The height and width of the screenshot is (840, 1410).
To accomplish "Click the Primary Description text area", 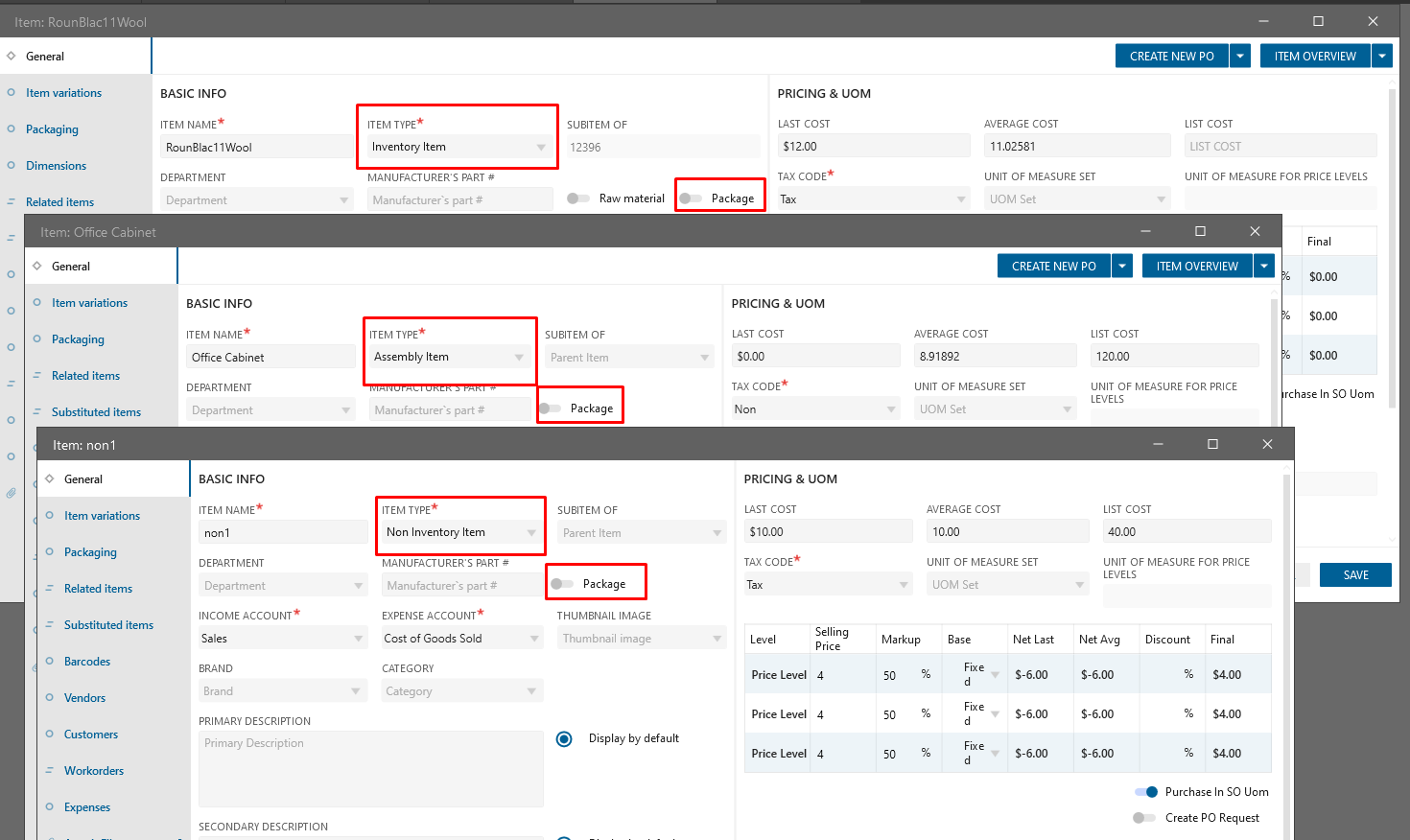I will tap(370, 769).
